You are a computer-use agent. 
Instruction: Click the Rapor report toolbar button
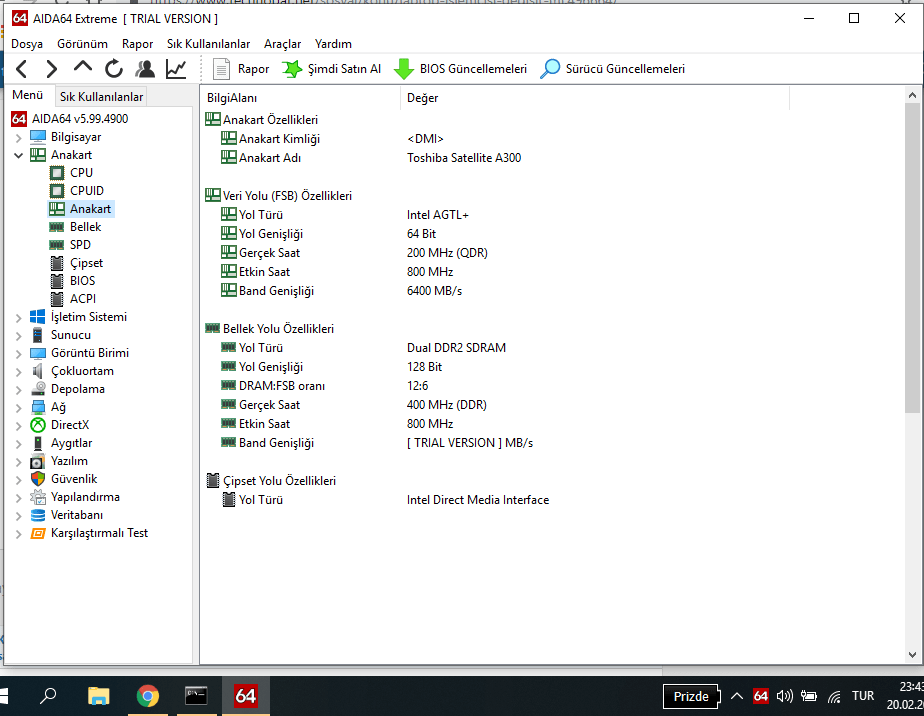click(240, 69)
